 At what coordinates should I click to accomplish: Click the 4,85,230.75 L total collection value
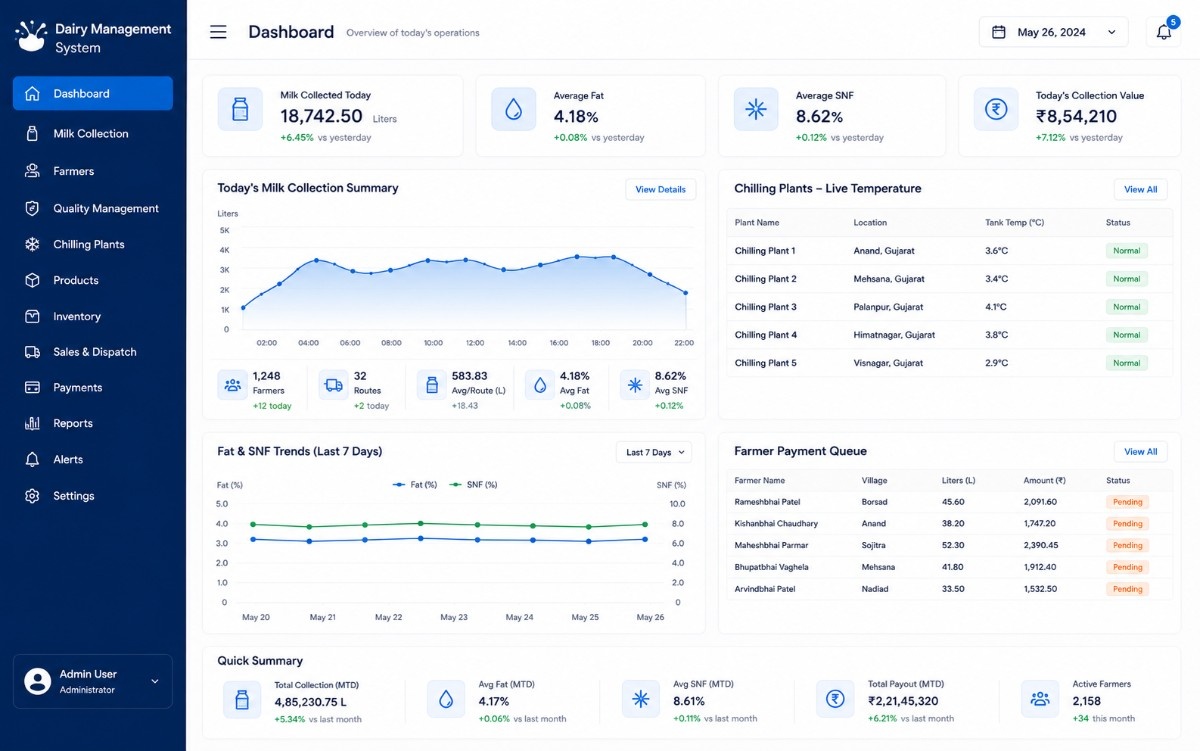(310, 702)
